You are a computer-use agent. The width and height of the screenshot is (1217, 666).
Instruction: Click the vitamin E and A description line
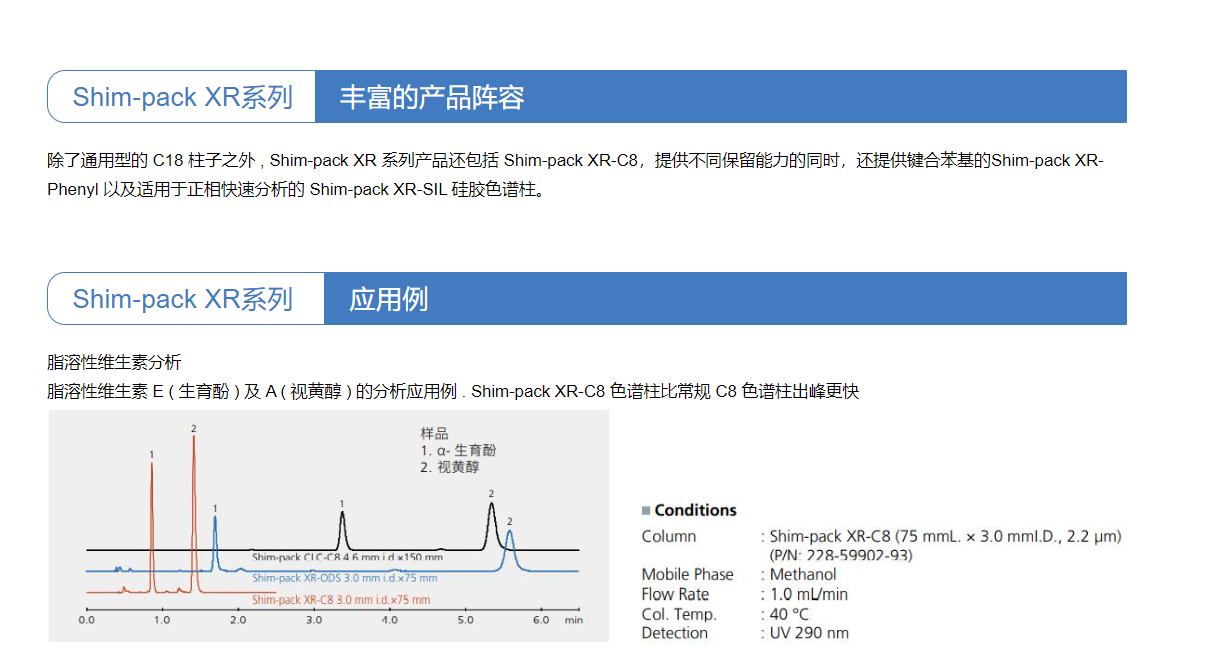pos(452,391)
